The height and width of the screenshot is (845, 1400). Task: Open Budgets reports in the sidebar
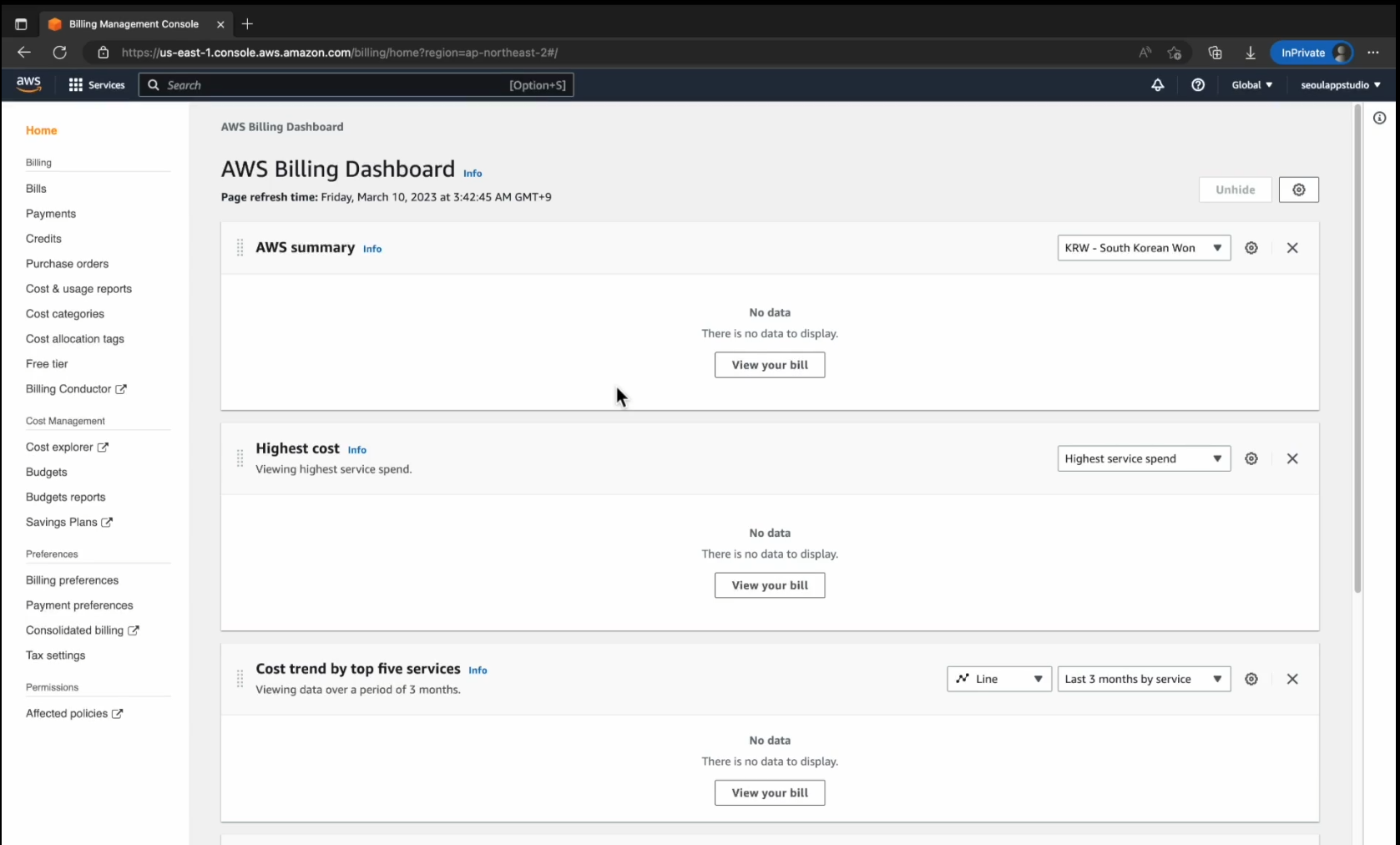65,497
